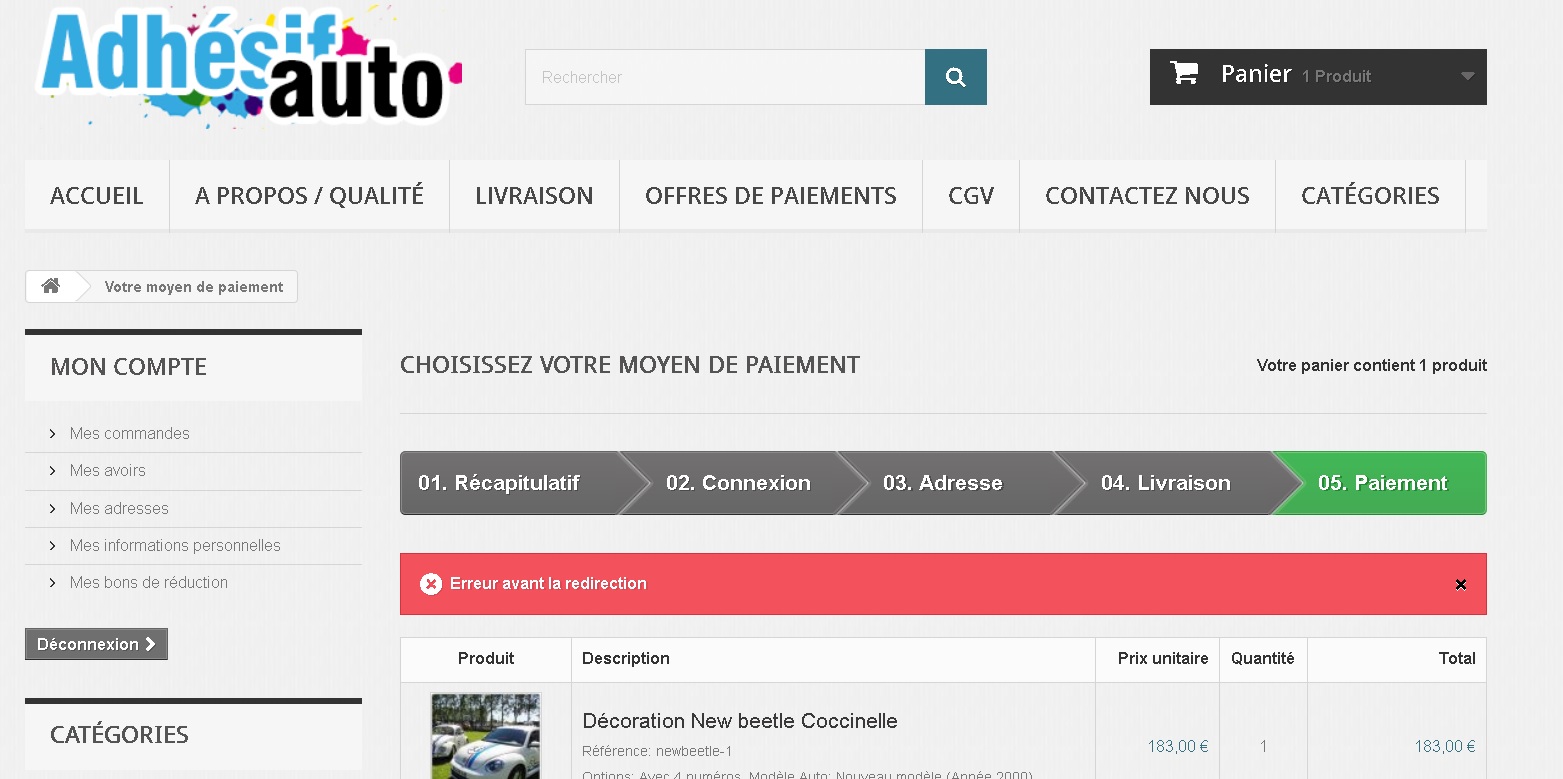Open Mes informations personnelles link

pyautogui.click(x=175, y=545)
